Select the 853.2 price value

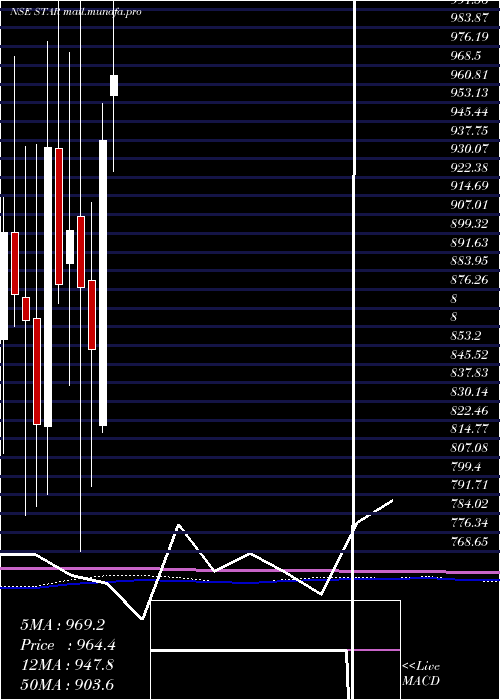465,336
